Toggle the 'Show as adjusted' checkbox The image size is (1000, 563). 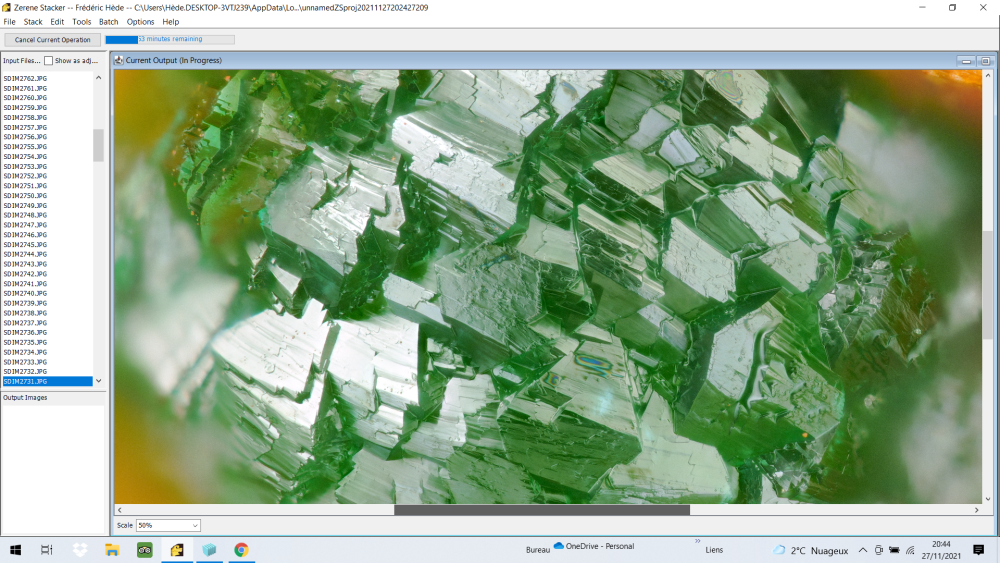(48, 61)
